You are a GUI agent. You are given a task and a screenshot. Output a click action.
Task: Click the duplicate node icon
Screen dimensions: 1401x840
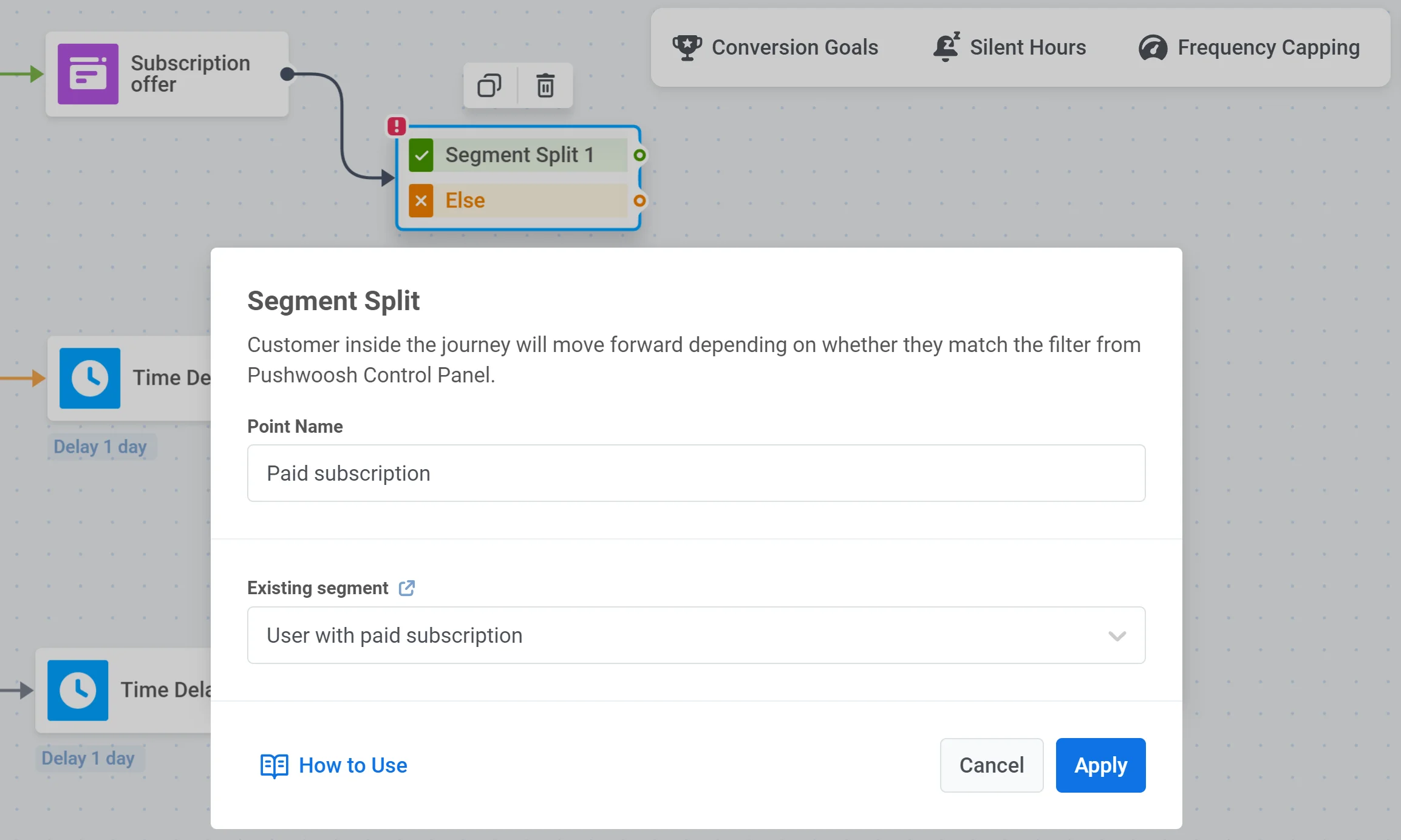click(489, 86)
